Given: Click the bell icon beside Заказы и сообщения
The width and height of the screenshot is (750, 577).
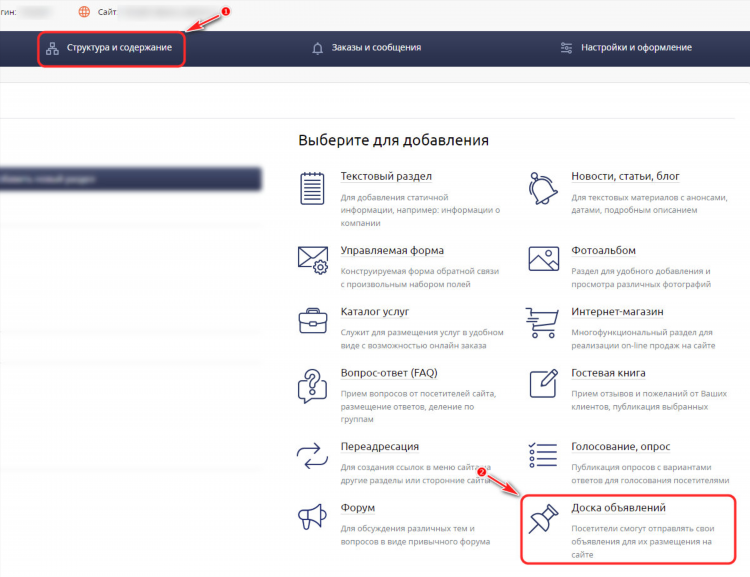Looking at the screenshot, I should pyautogui.click(x=318, y=48).
